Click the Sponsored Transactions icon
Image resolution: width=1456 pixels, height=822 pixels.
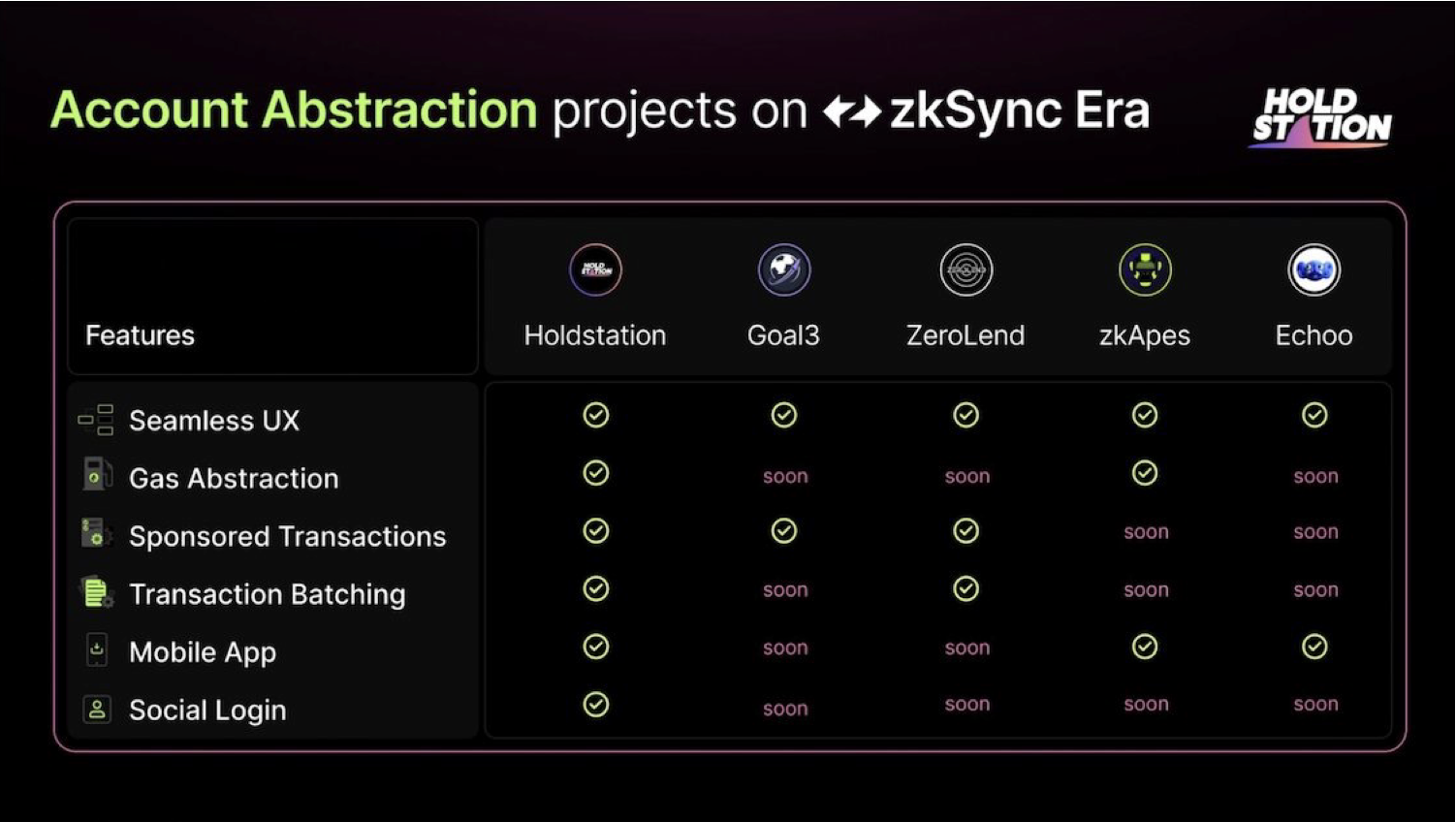[96, 533]
